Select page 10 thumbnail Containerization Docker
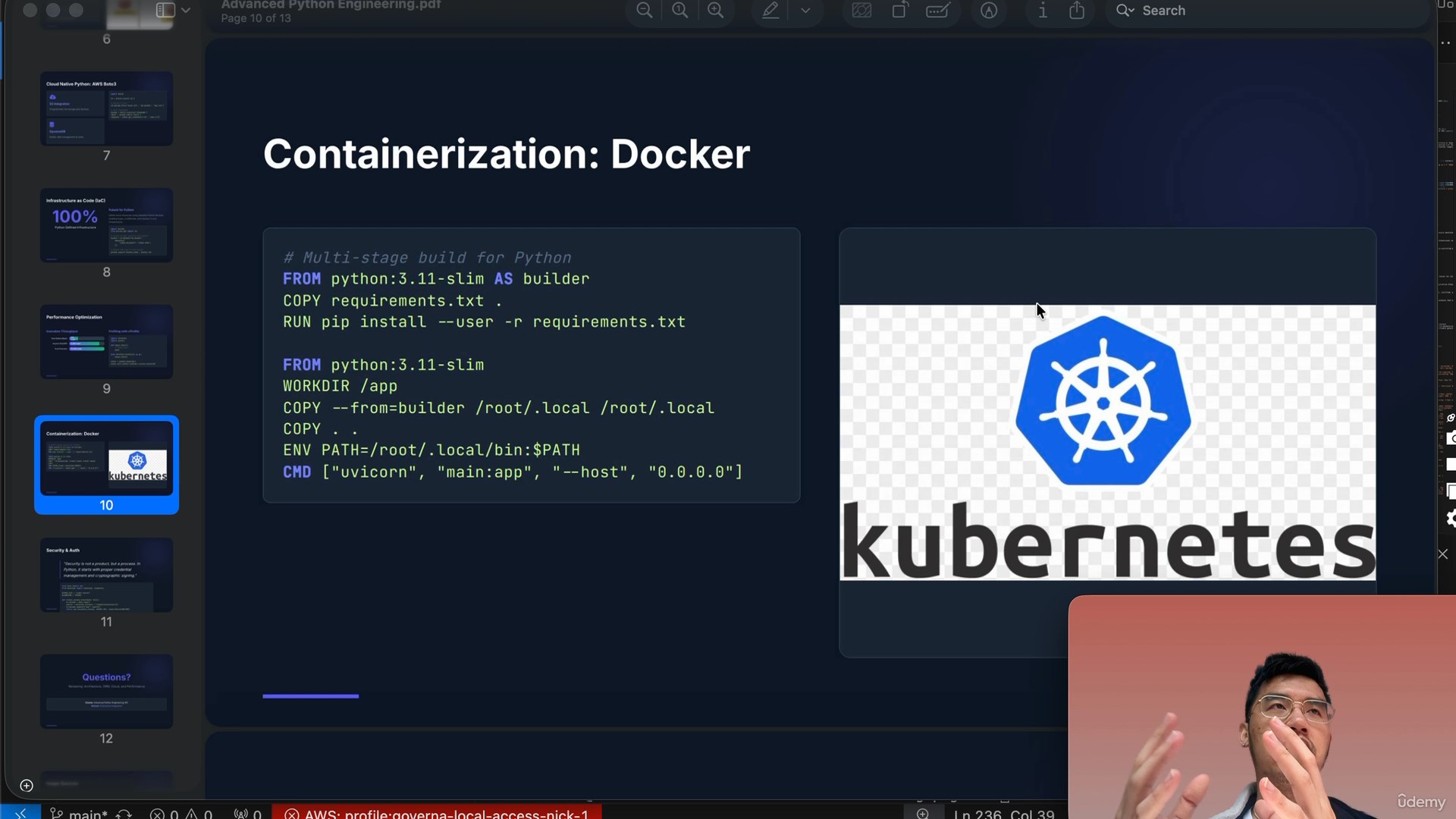 point(106,458)
